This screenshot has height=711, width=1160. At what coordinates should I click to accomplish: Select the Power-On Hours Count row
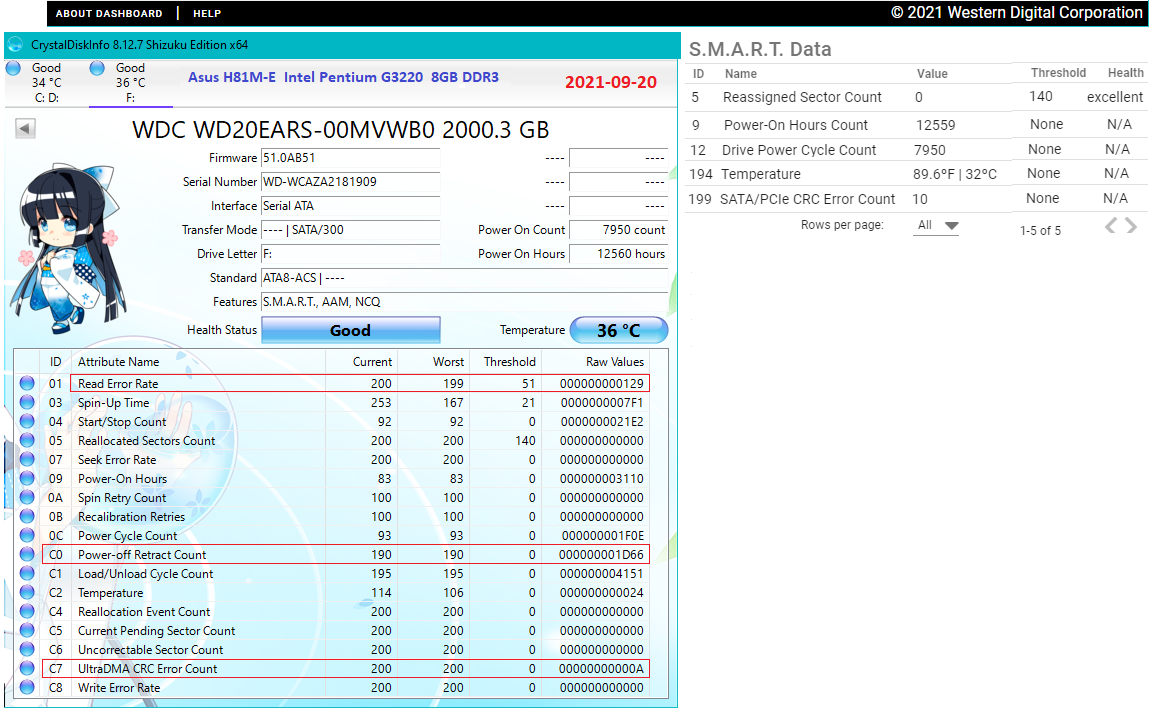pyautogui.click(x=917, y=124)
